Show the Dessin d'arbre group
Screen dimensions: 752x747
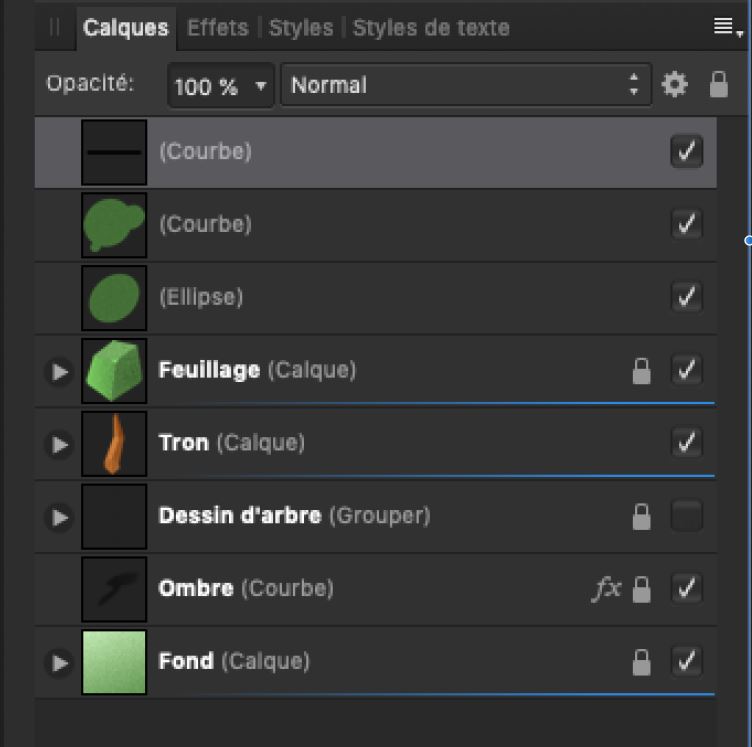click(x=687, y=516)
